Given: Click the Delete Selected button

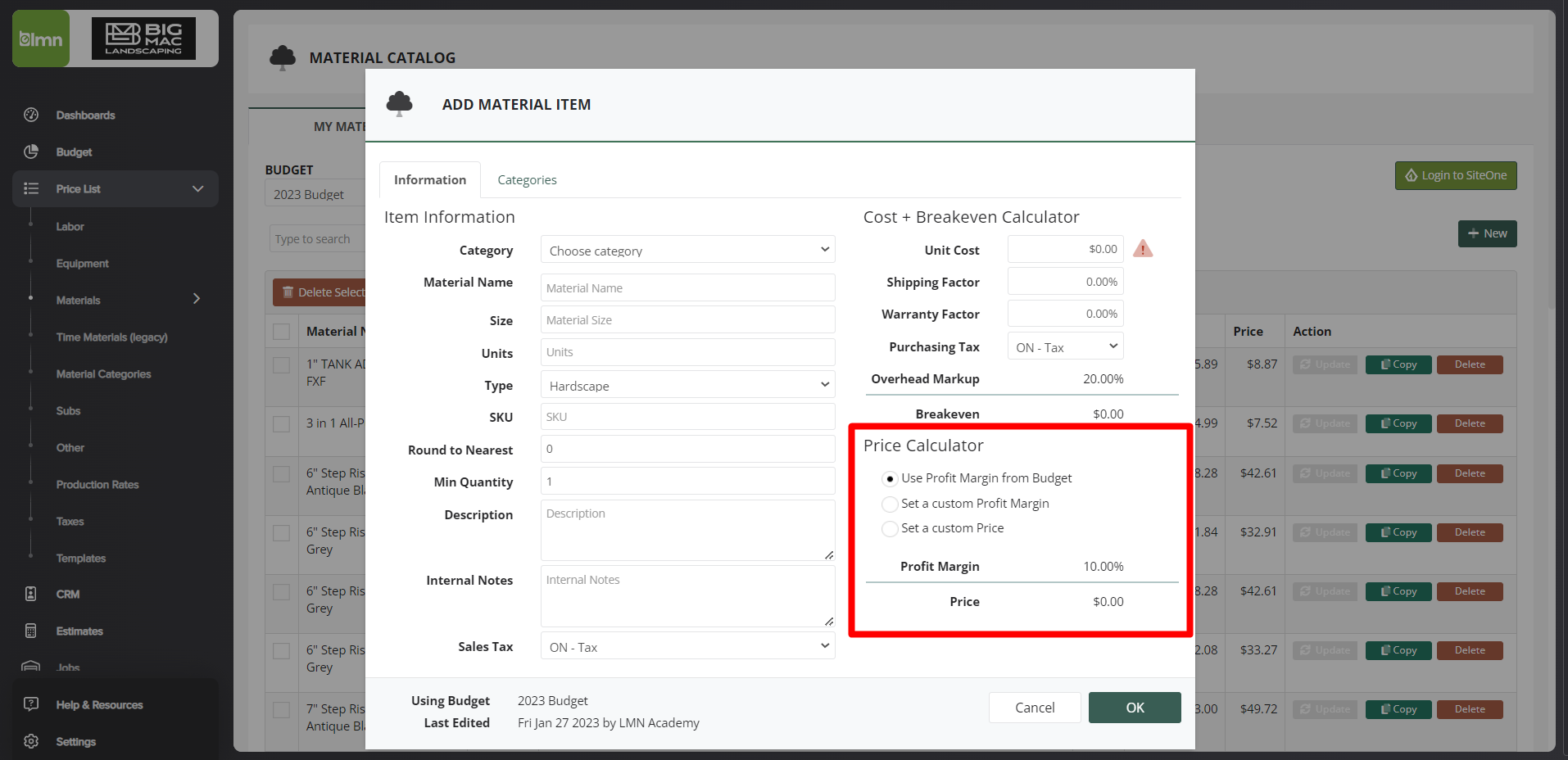Looking at the screenshot, I should coord(320,292).
